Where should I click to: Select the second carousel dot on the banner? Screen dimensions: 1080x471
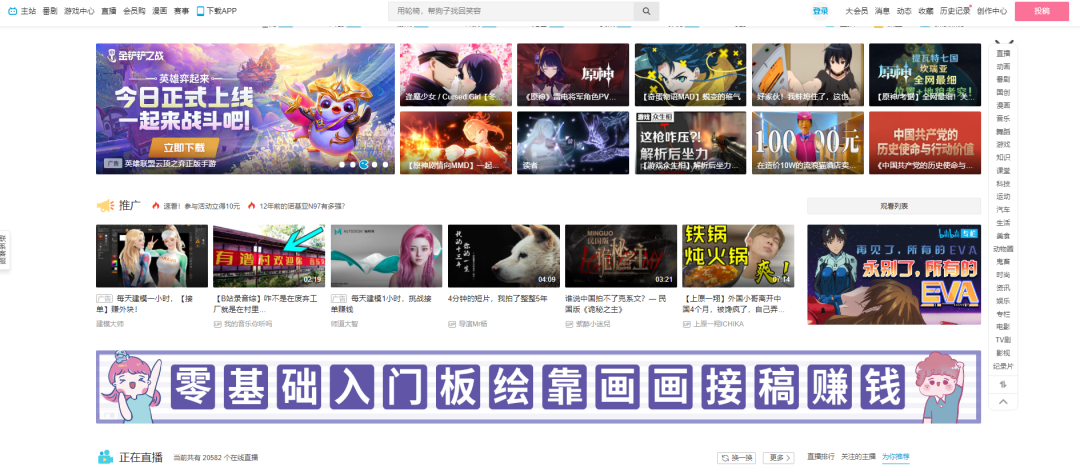pyautogui.click(x=353, y=165)
